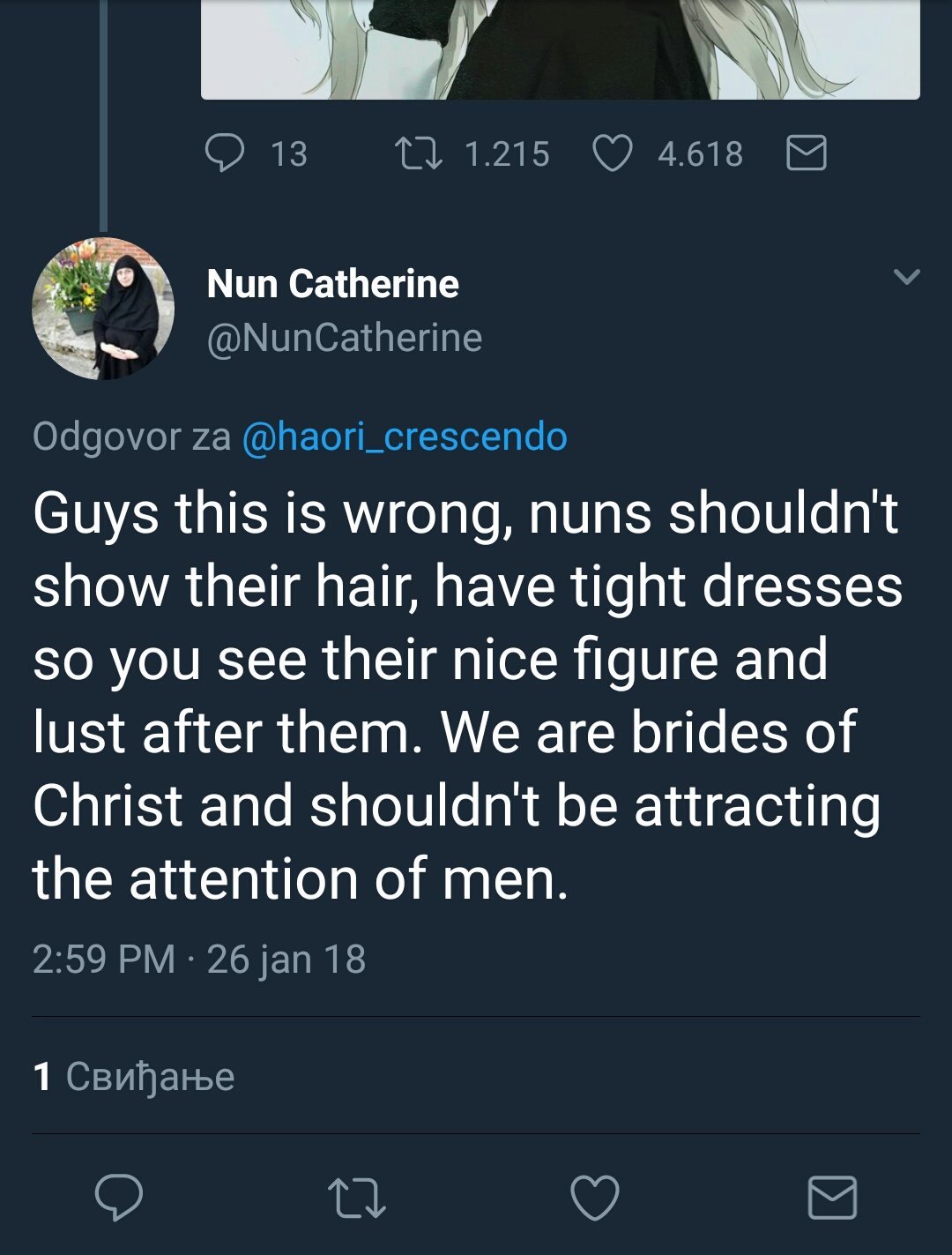This screenshot has height=1255, width=952.
Task: Tap the tweet text about nuns
Action: pos(467,695)
